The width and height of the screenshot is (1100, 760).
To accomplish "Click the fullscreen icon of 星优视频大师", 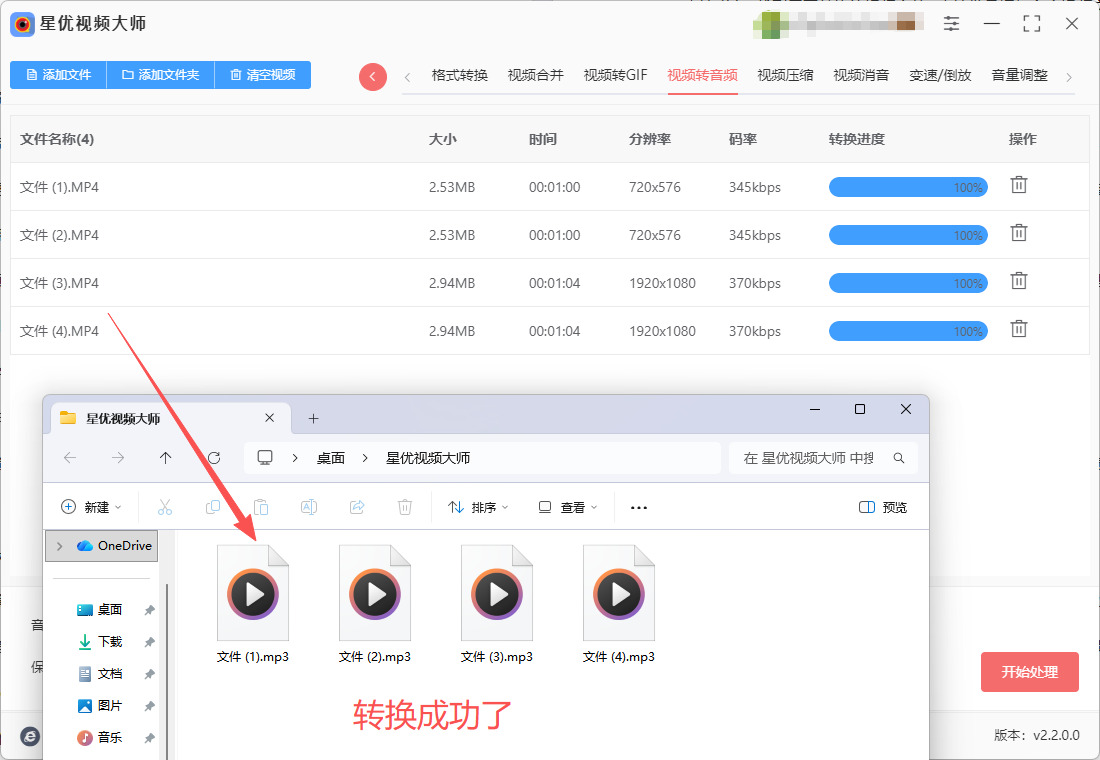I will [1031, 23].
